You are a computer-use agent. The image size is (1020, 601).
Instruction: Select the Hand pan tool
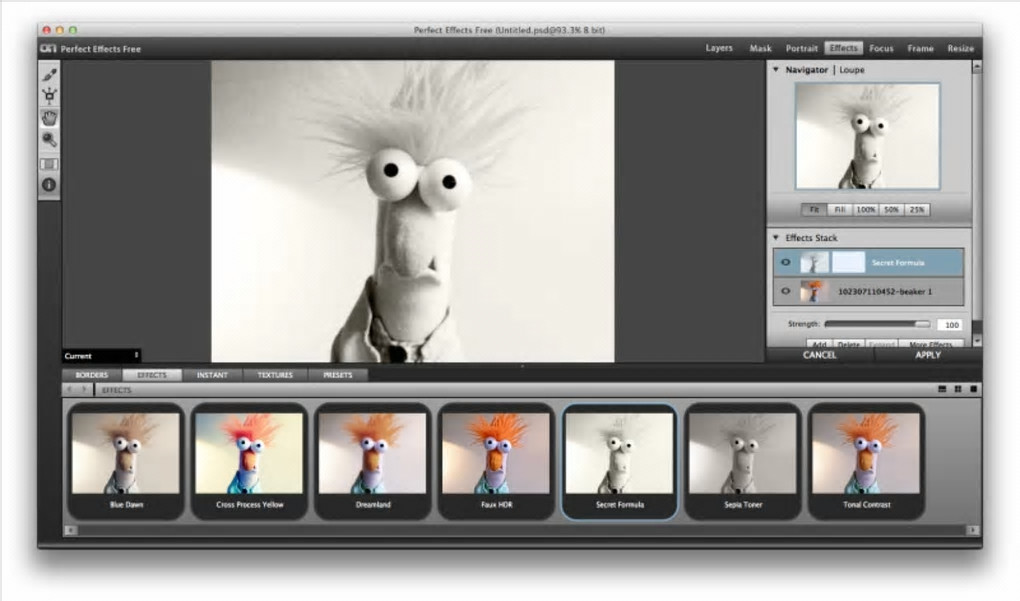pos(49,118)
